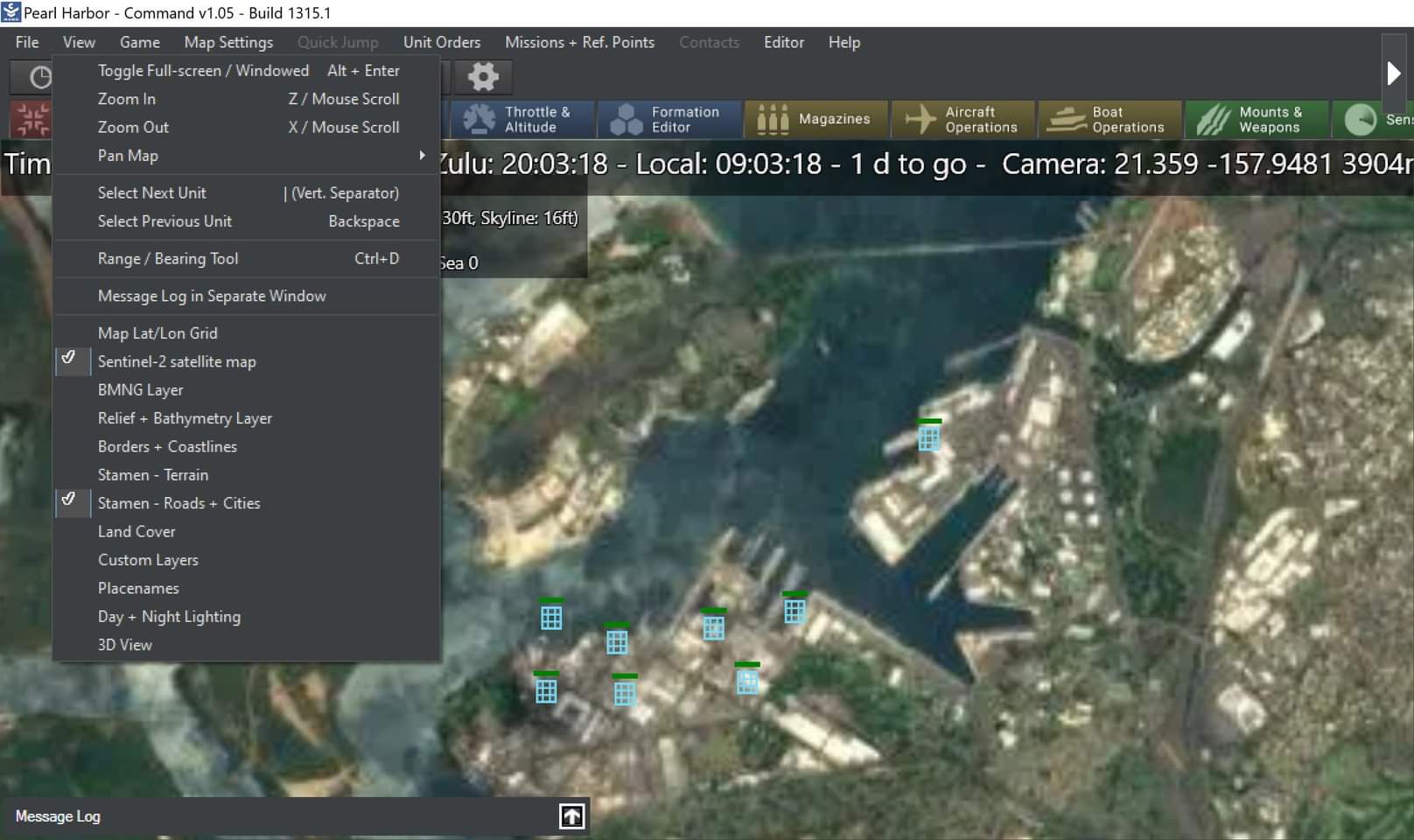Open the Help menu
Viewport: 1414px width, 840px height.
844,42
